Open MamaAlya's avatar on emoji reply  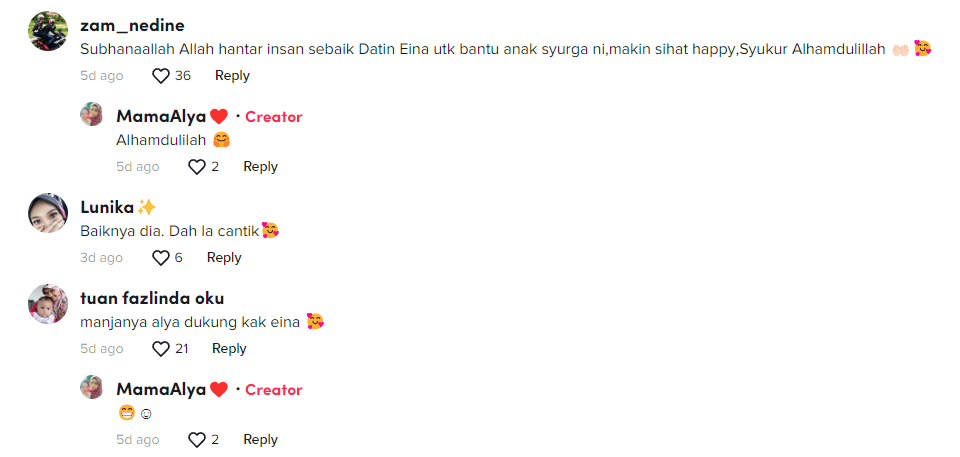point(92,387)
